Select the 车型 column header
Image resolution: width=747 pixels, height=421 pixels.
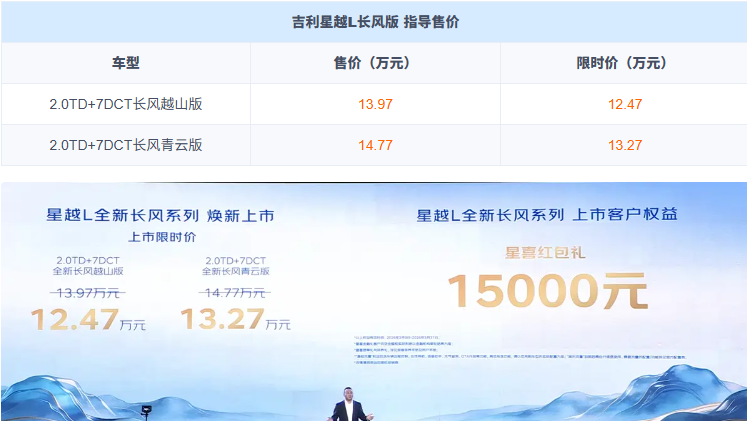pos(125,63)
